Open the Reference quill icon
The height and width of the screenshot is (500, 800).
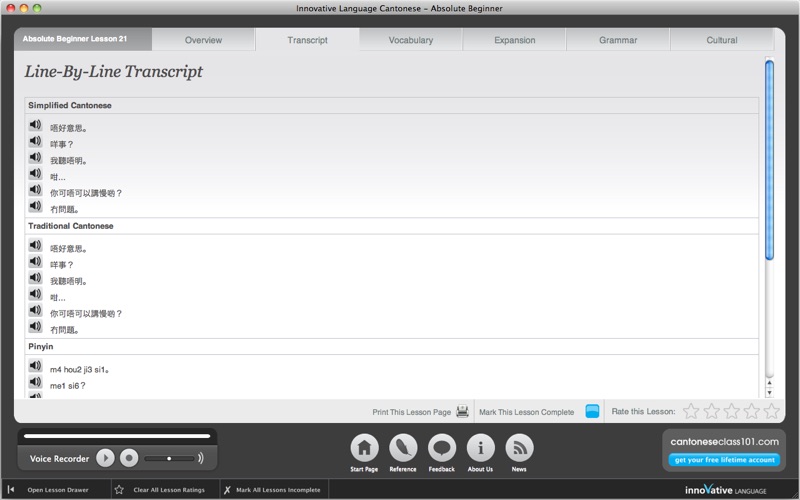[x=403, y=448]
